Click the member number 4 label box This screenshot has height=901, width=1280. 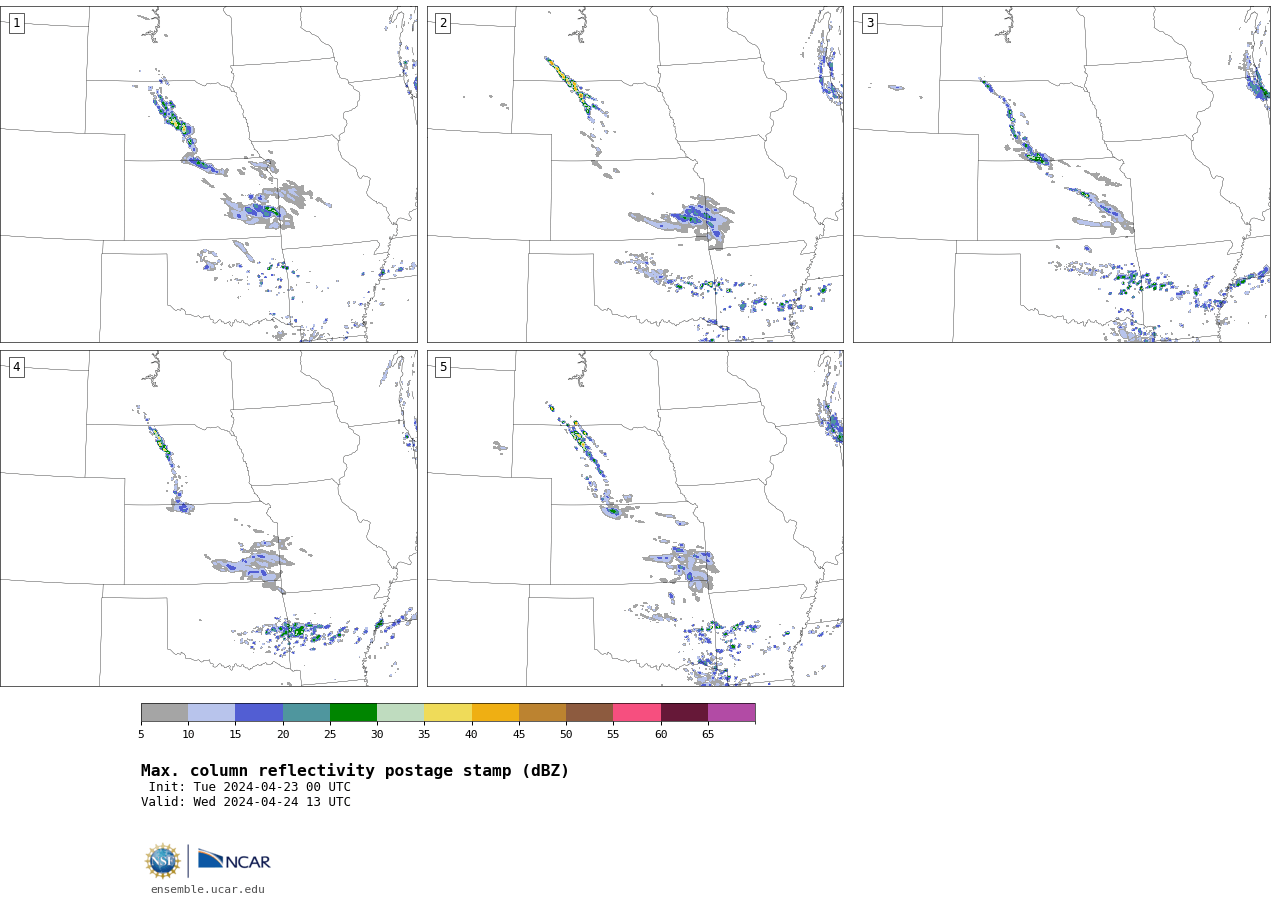(16, 367)
